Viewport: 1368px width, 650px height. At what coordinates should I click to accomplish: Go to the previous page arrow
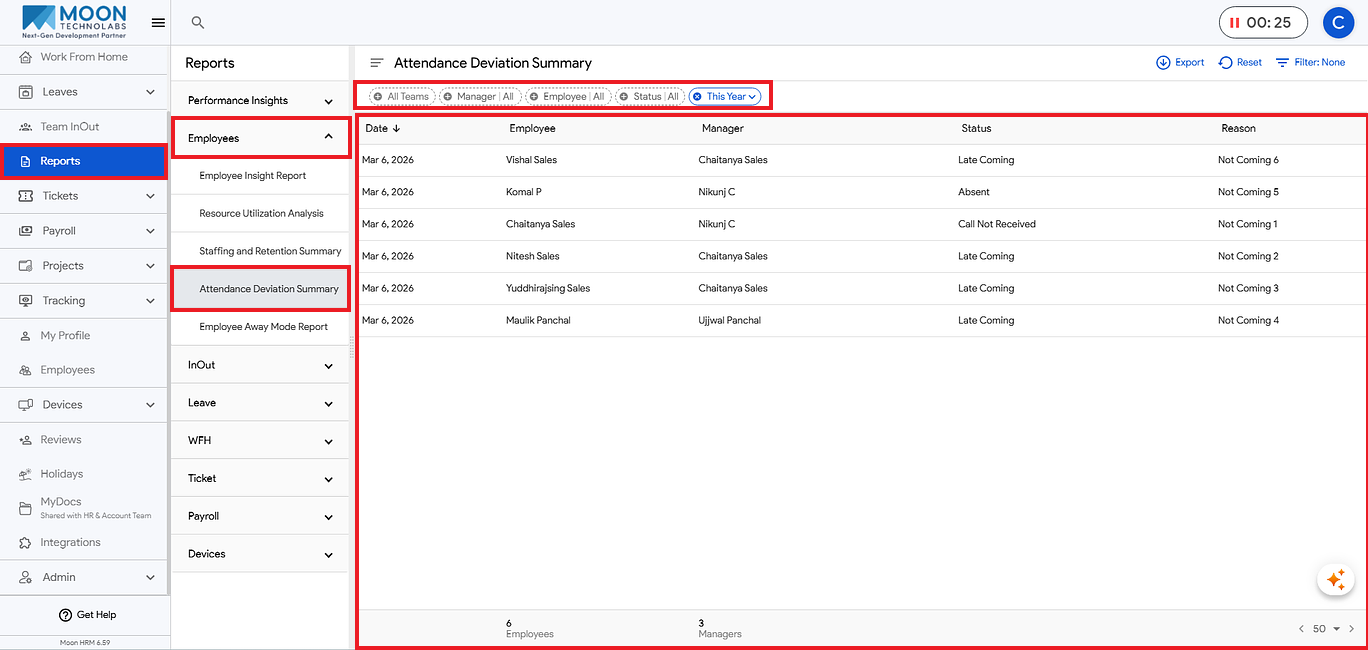[x=1301, y=629]
